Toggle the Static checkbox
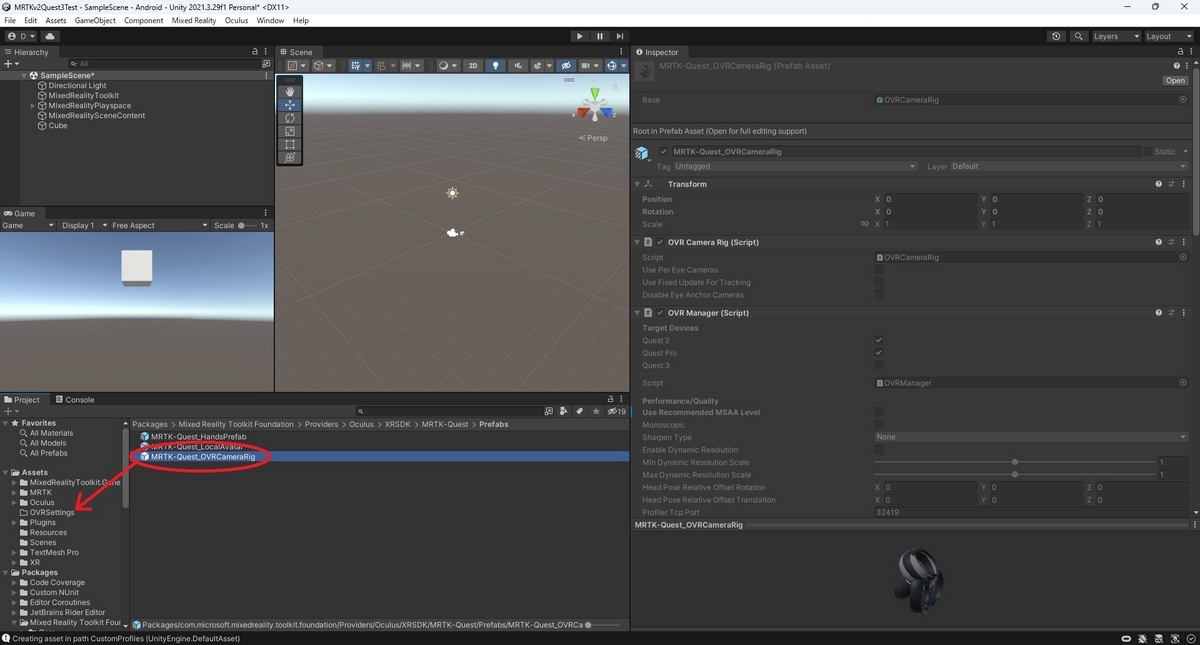 [x=1148, y=152]
